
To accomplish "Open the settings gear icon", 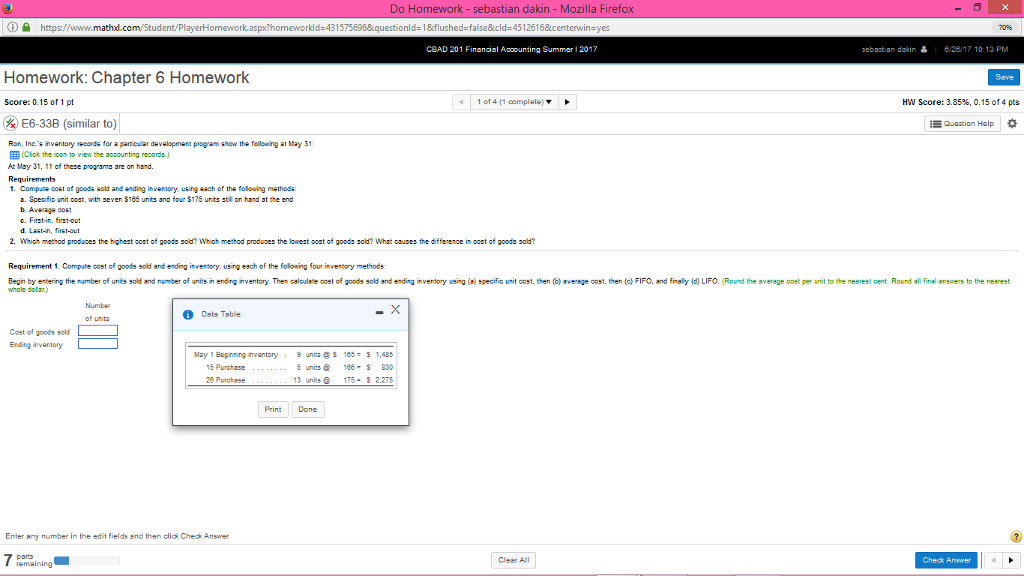I will (1012, 123).
